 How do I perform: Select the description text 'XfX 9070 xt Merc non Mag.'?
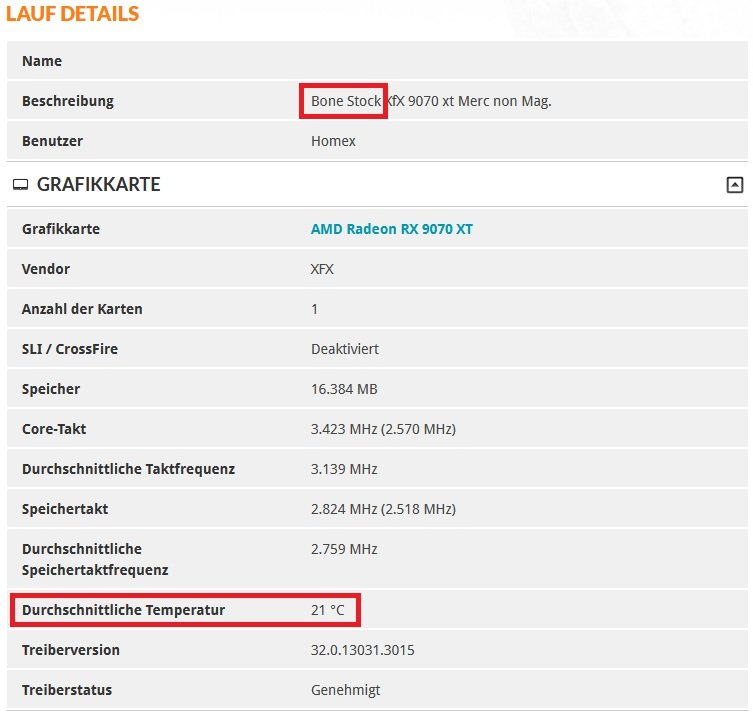[469, 101]
